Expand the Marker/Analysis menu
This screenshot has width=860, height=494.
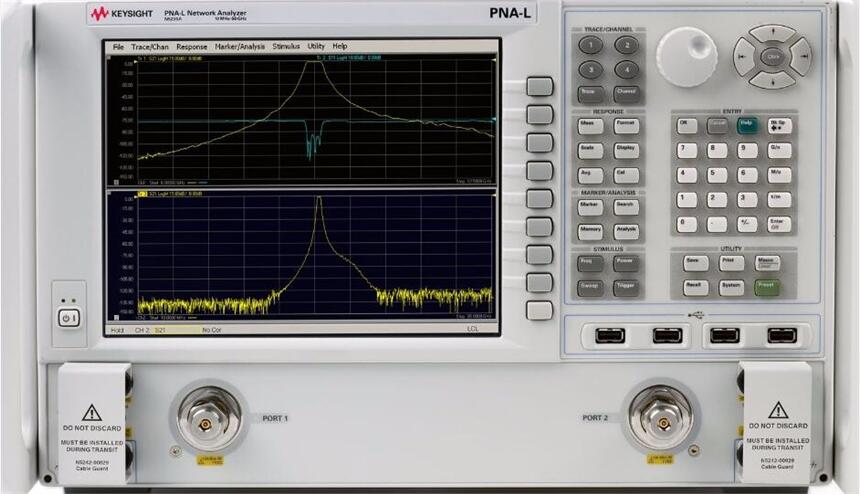[240, 47]
